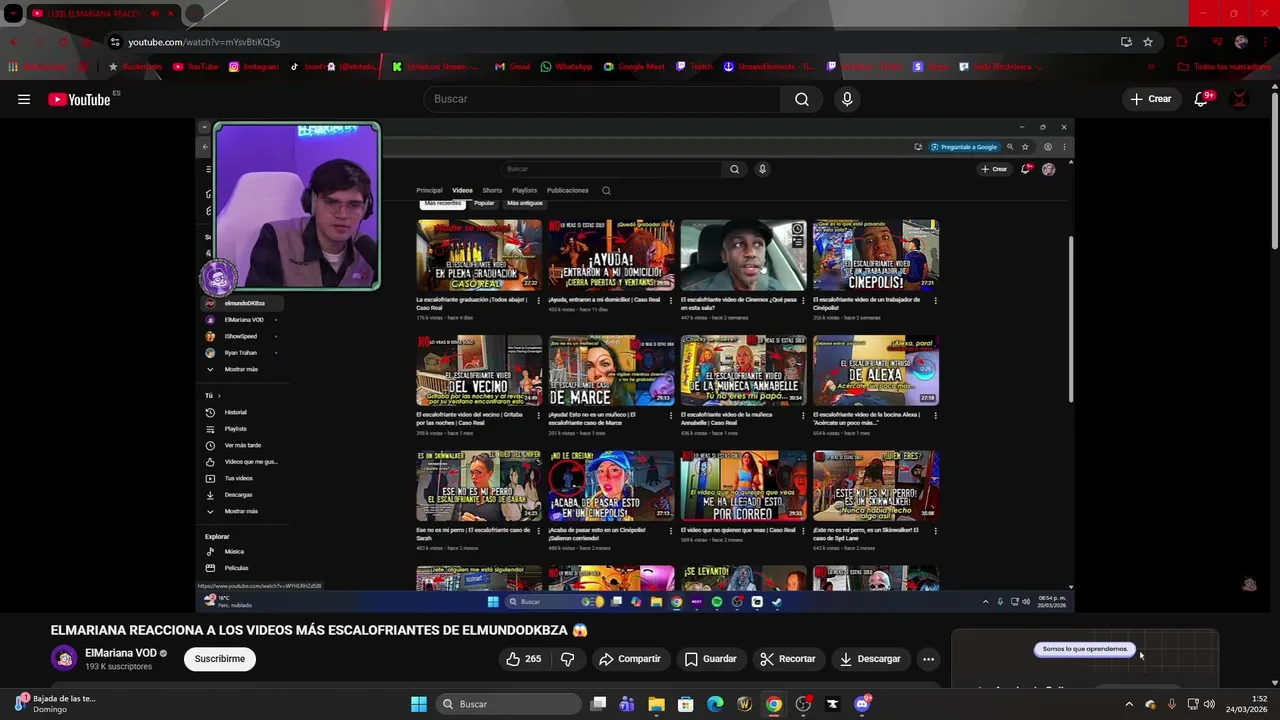Open Todos los marcadores folder

tap(1224, 67)
